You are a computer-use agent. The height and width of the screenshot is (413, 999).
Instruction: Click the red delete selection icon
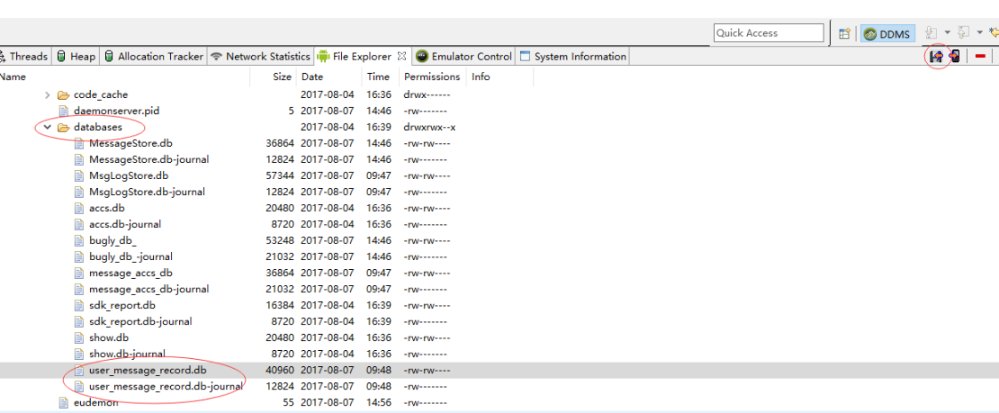[980, 56]
